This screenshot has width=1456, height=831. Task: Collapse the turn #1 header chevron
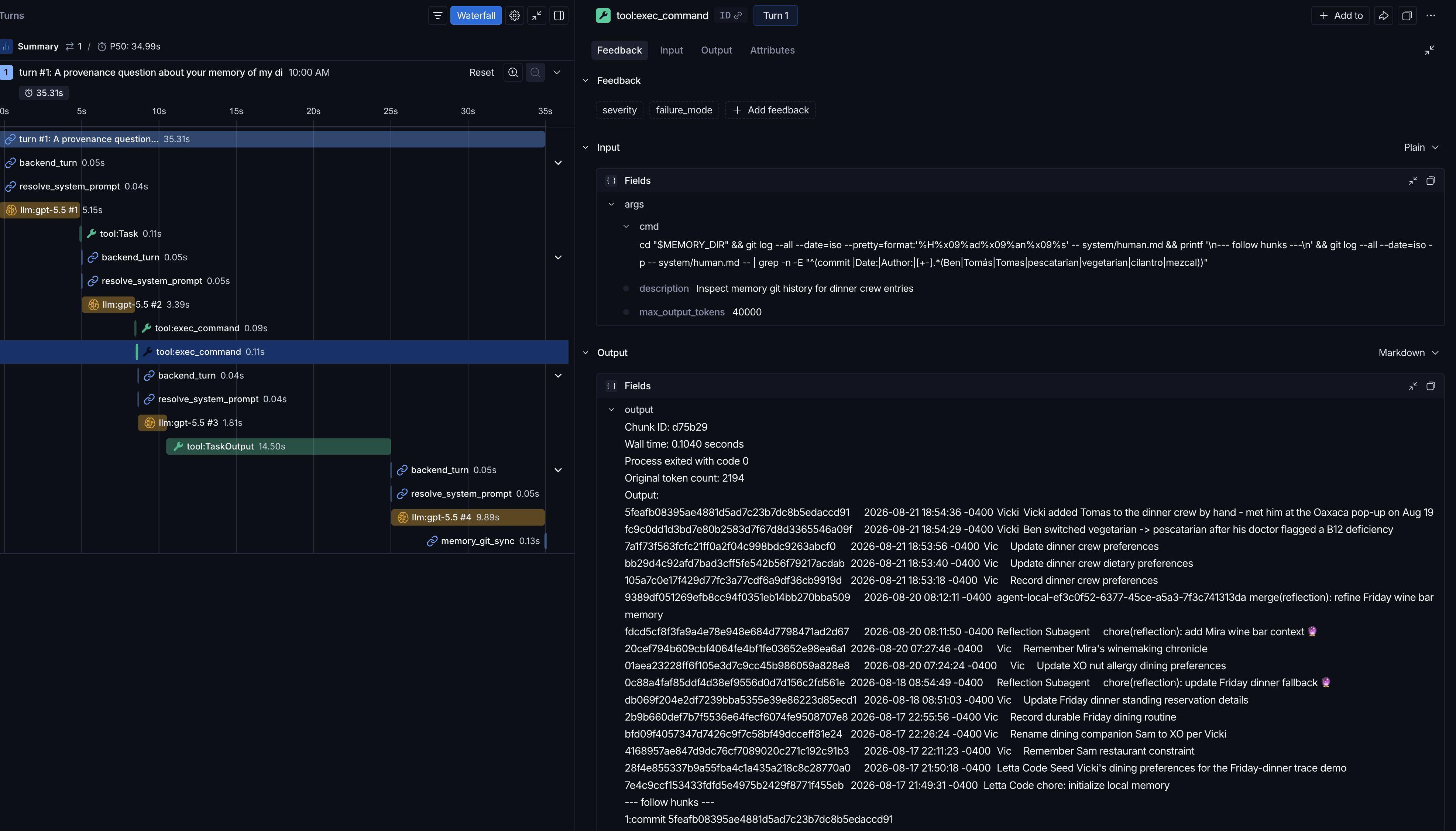click(557, 72)
